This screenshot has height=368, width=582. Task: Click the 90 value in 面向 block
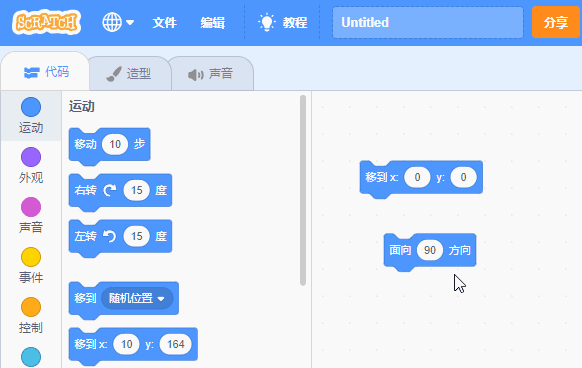coord(430,250)
